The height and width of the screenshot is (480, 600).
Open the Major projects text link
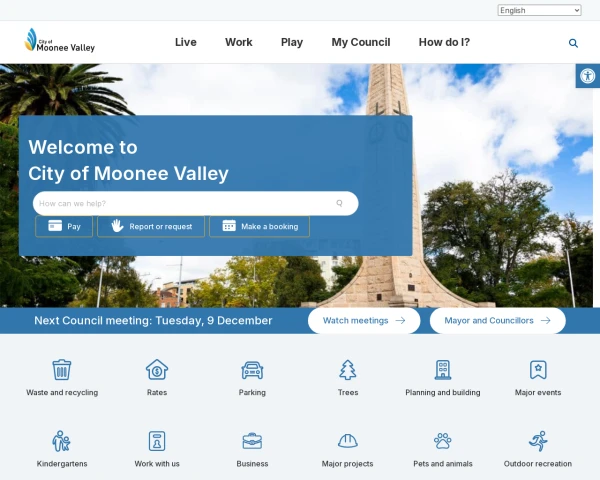(x=347, y=464)
